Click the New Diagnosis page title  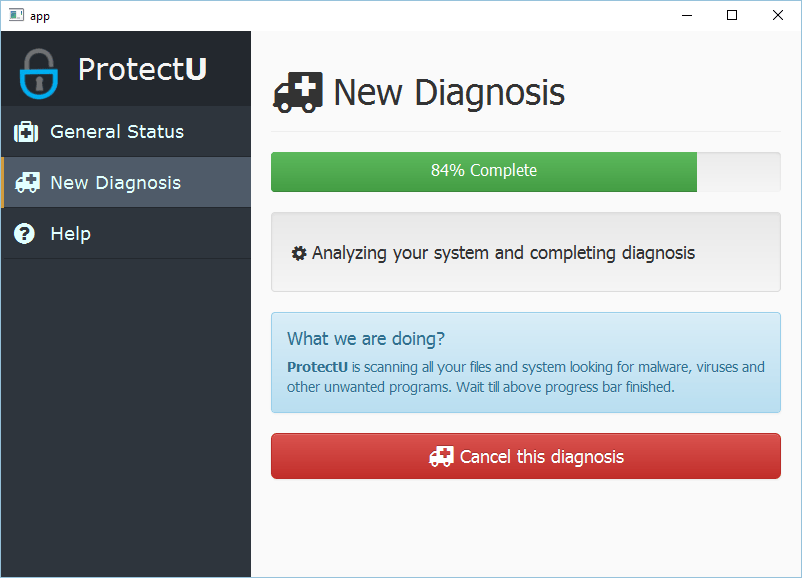coord(449,93)
